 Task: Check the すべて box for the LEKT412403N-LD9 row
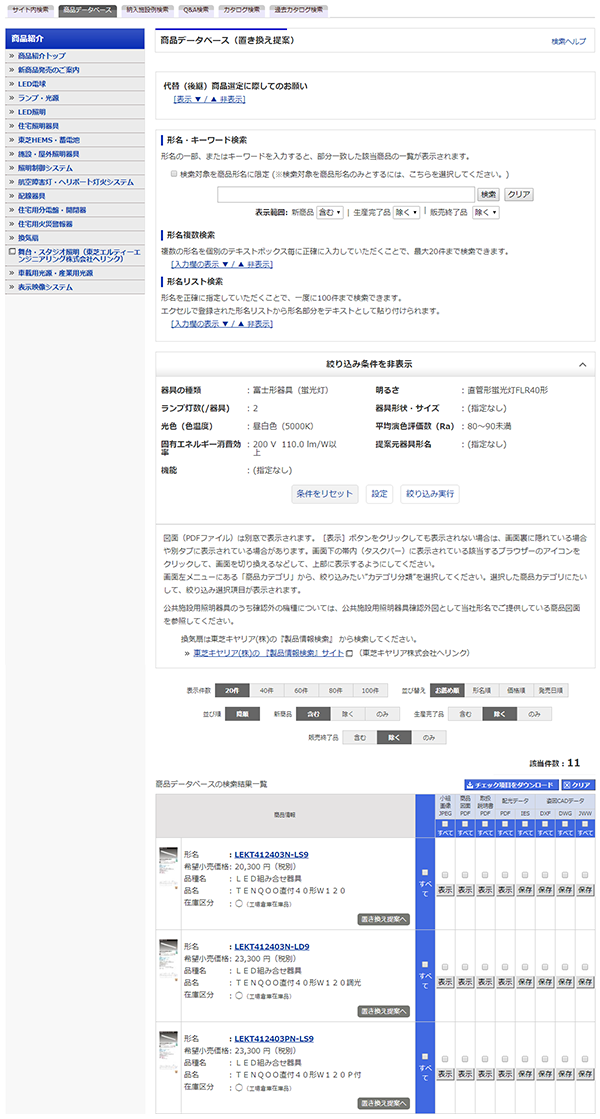point(425,963)
